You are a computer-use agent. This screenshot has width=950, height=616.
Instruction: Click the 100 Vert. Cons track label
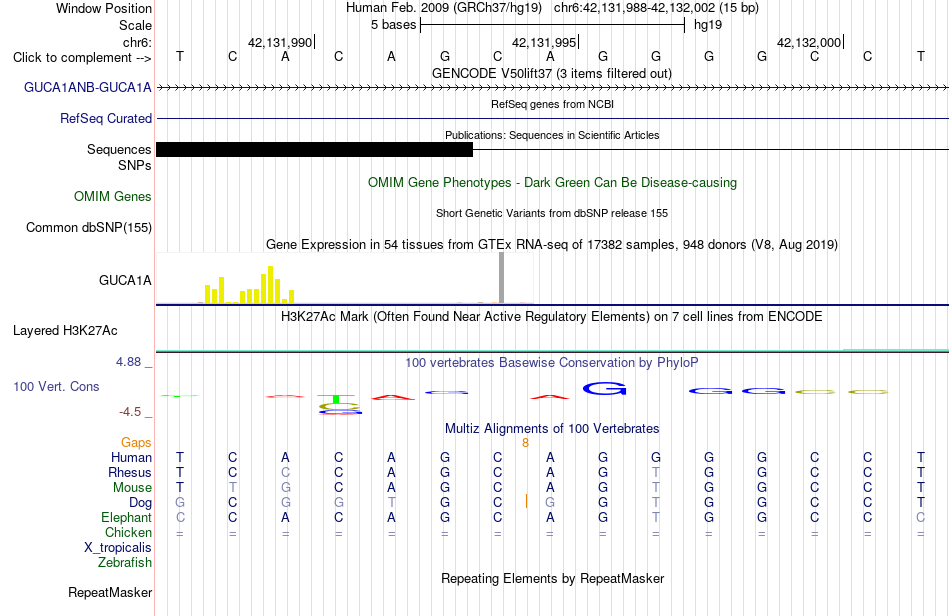point(56,386)
